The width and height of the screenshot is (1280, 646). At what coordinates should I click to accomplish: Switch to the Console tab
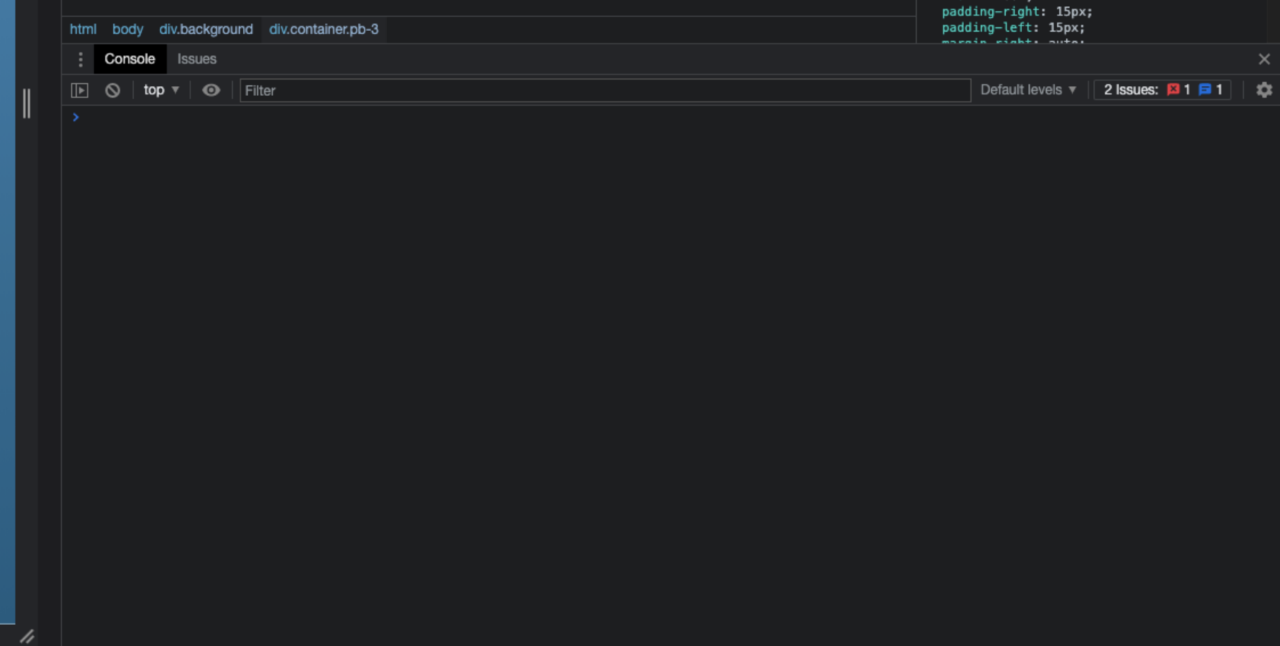point(130,59)
